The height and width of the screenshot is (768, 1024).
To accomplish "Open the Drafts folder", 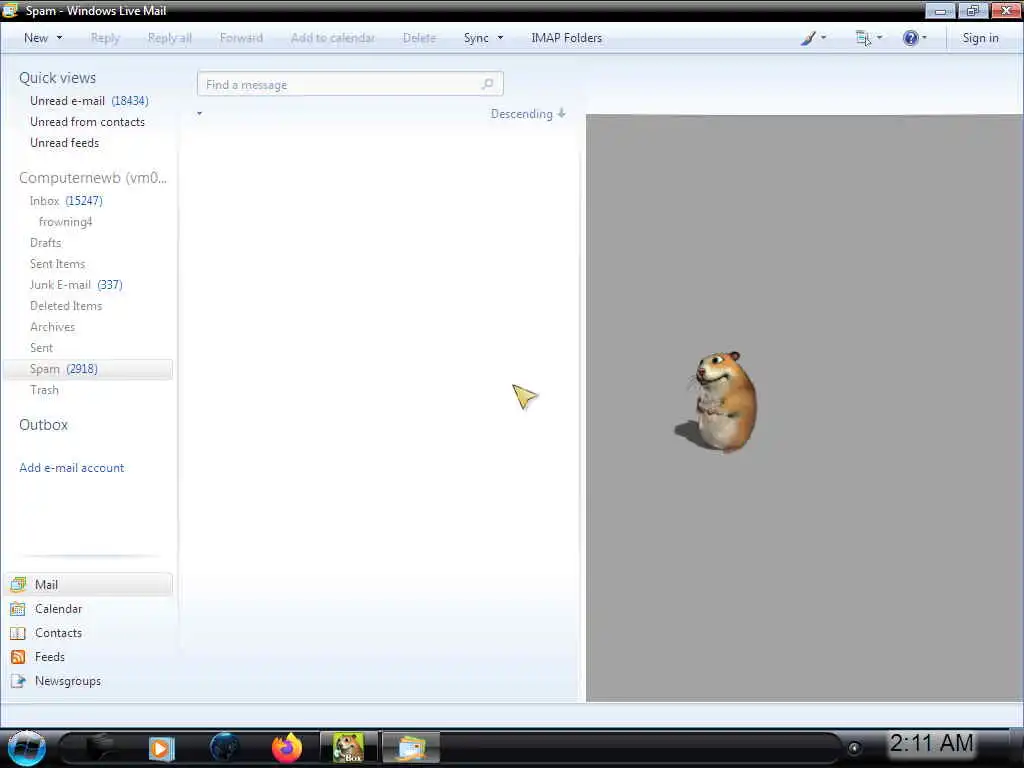I will pos(45,243).
